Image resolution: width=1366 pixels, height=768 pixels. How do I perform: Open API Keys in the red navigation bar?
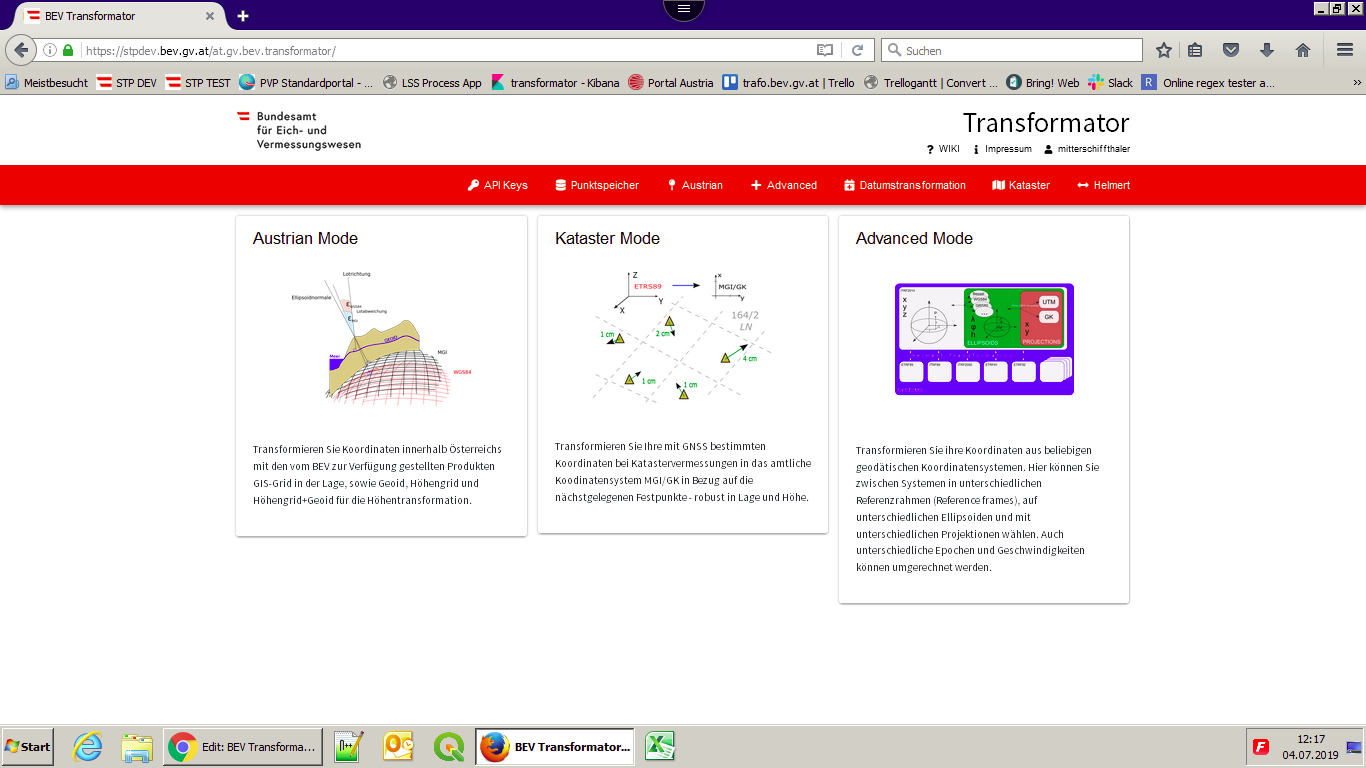497,185
